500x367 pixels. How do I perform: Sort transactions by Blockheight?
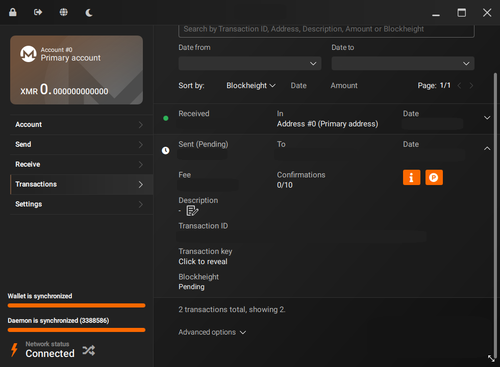pos(251,86)
